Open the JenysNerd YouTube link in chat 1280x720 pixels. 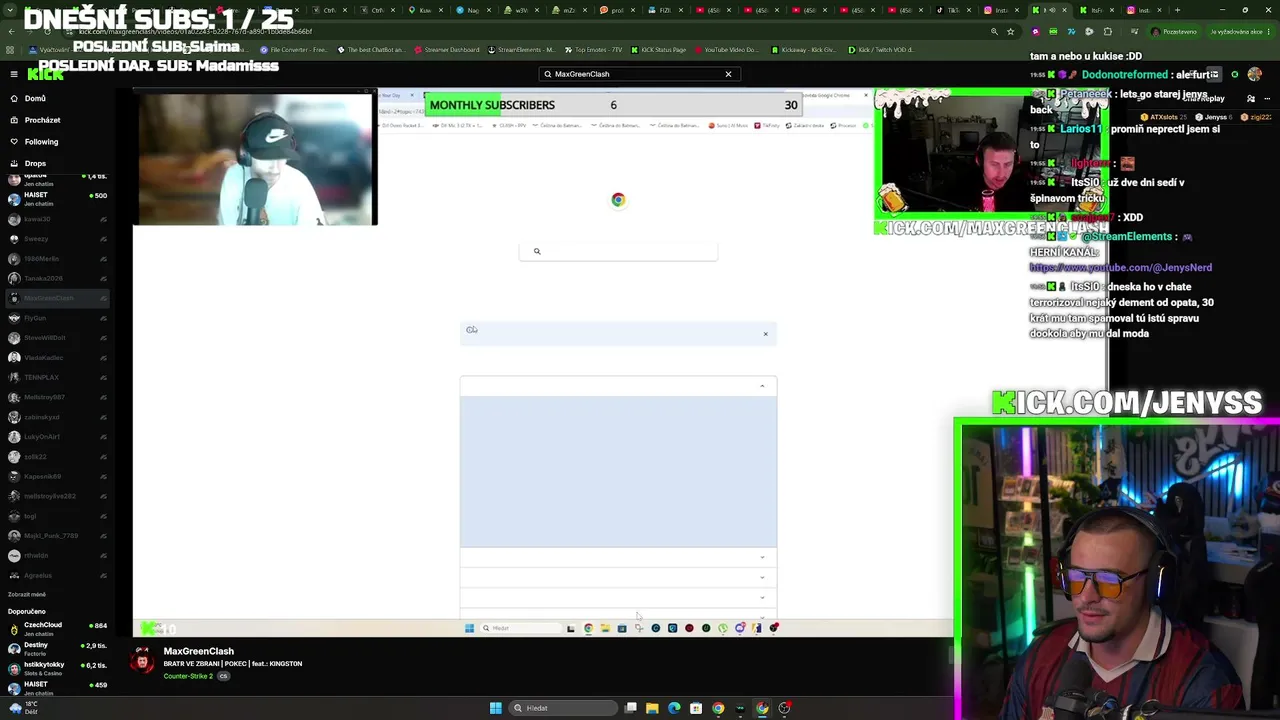pyautogui.click(x=1120, y=268)
